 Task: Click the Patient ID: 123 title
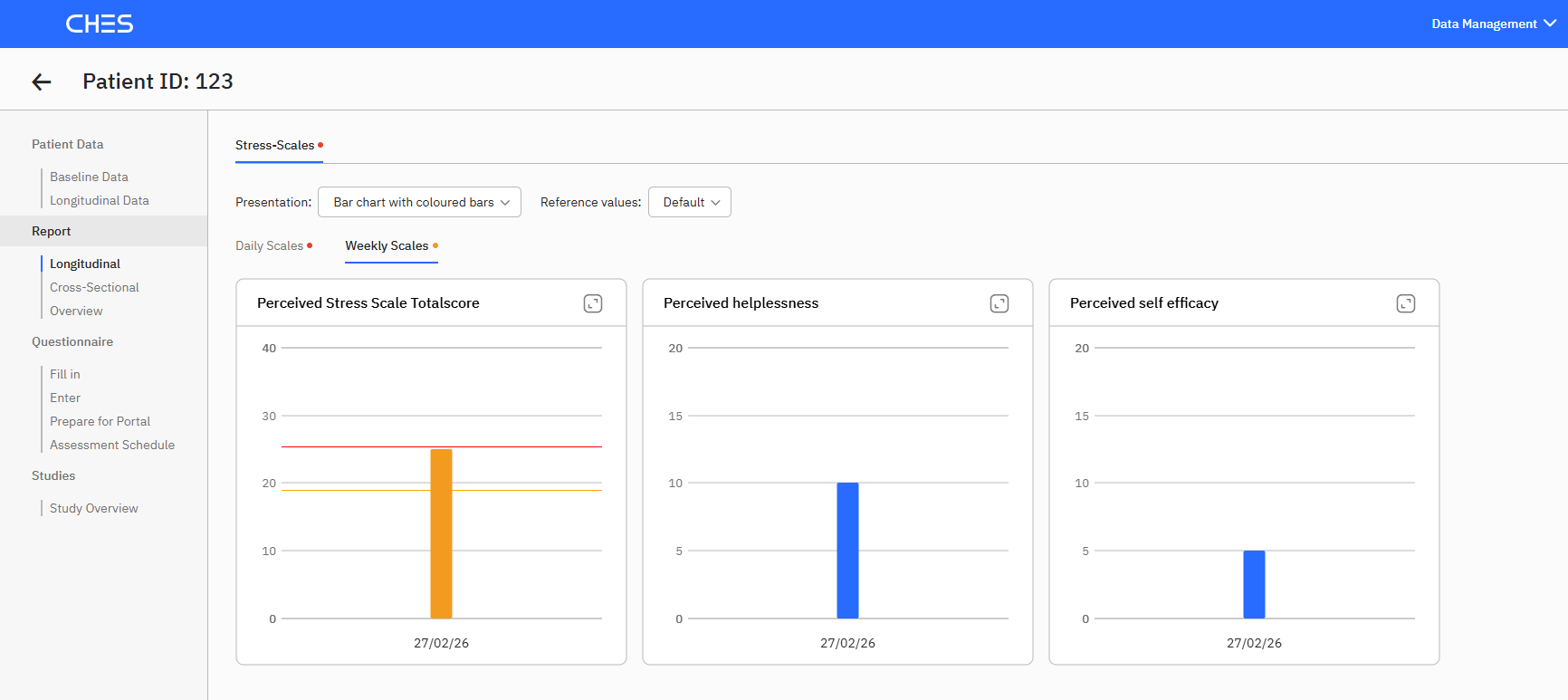click(x=158, y=82)
